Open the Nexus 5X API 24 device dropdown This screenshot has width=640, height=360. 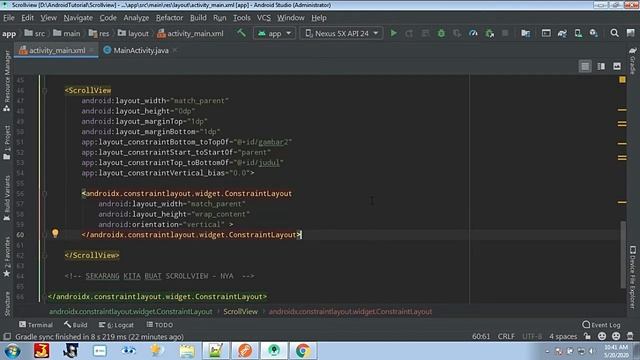click(342, 33)
